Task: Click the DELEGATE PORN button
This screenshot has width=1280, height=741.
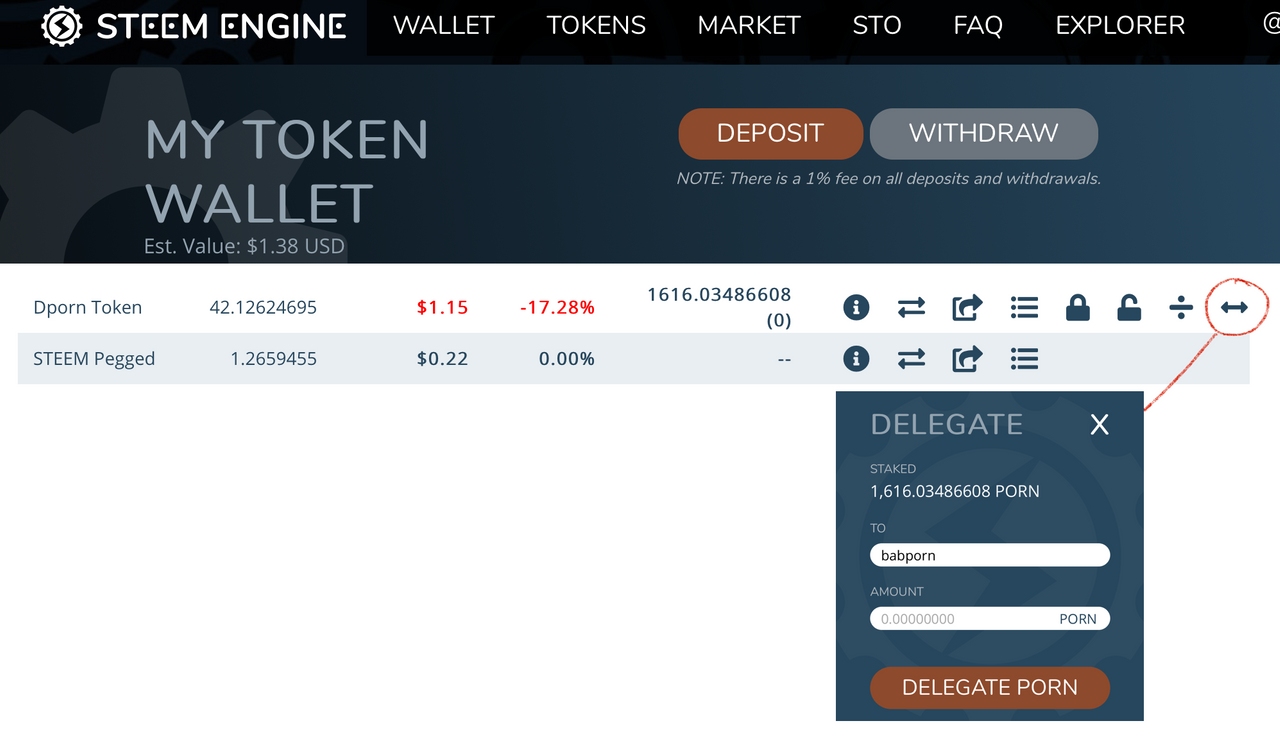Action: point(990,688)
